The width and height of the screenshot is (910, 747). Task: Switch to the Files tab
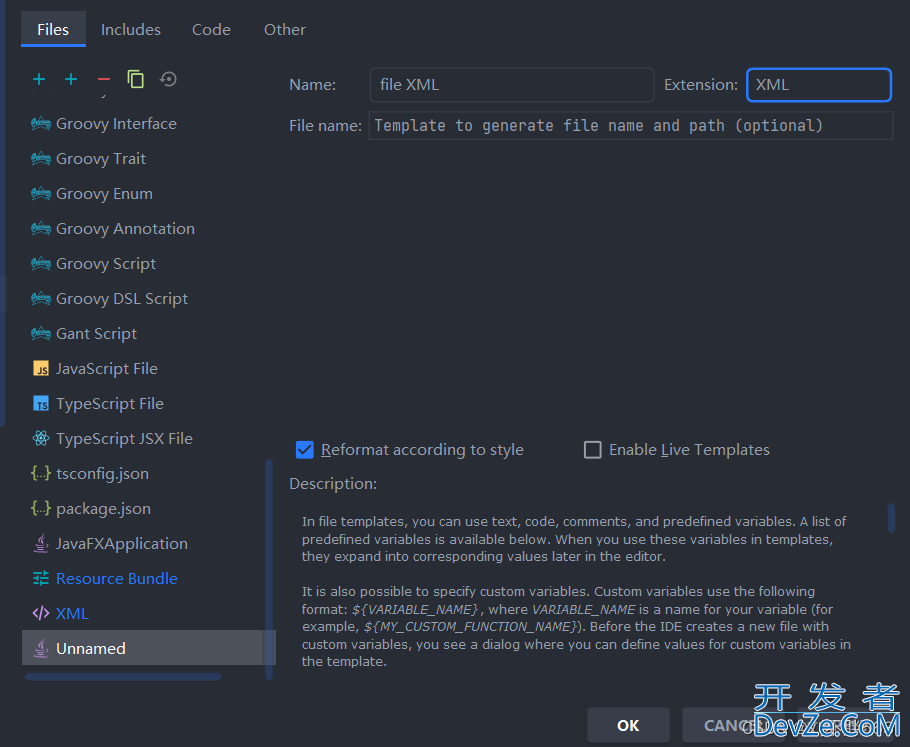click(53, 30)
